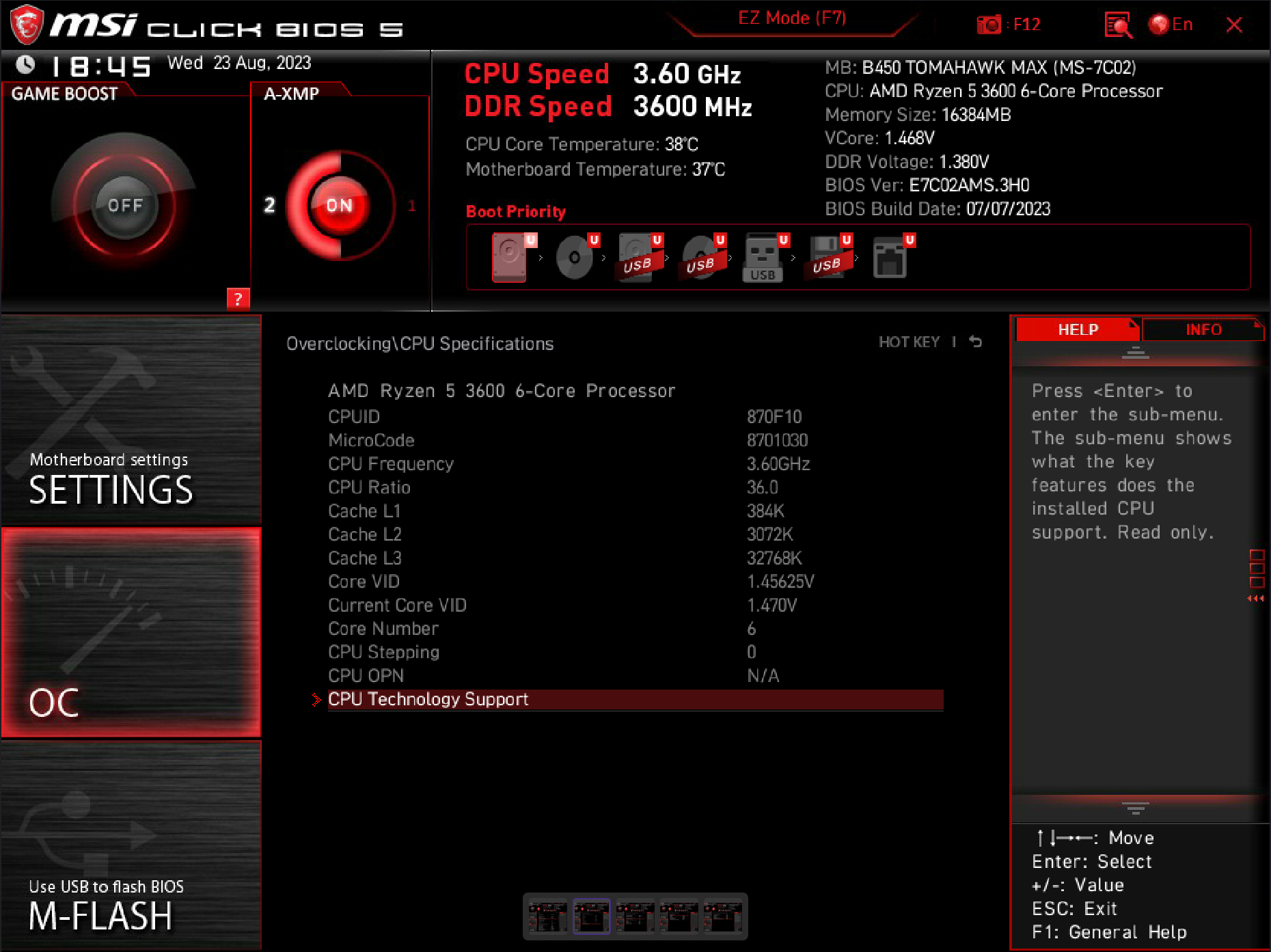Change language with the En globe icon
This screenshot has width=1271, height=952.
1171,25
